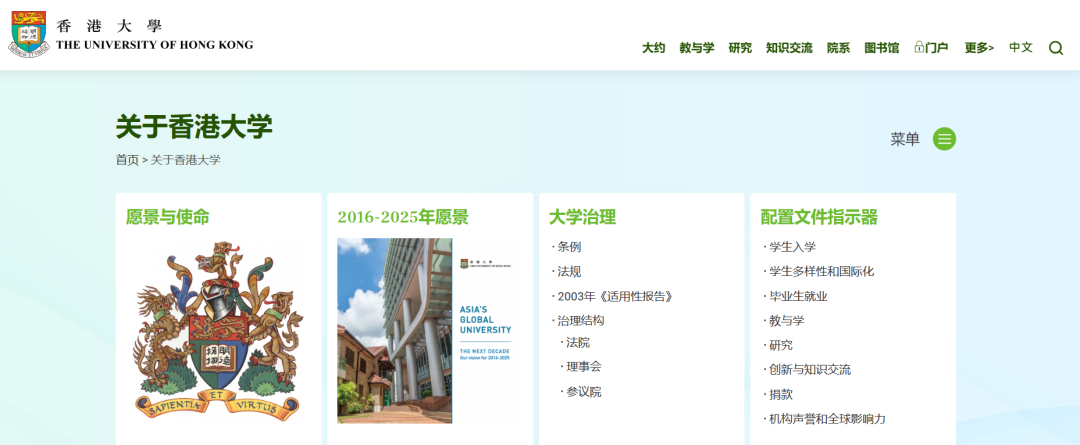Viewport: 1080px width, 445px height.
Task: Open 教与学 in the 配置文件指示器 list
Action: click(x=787, y=320)
